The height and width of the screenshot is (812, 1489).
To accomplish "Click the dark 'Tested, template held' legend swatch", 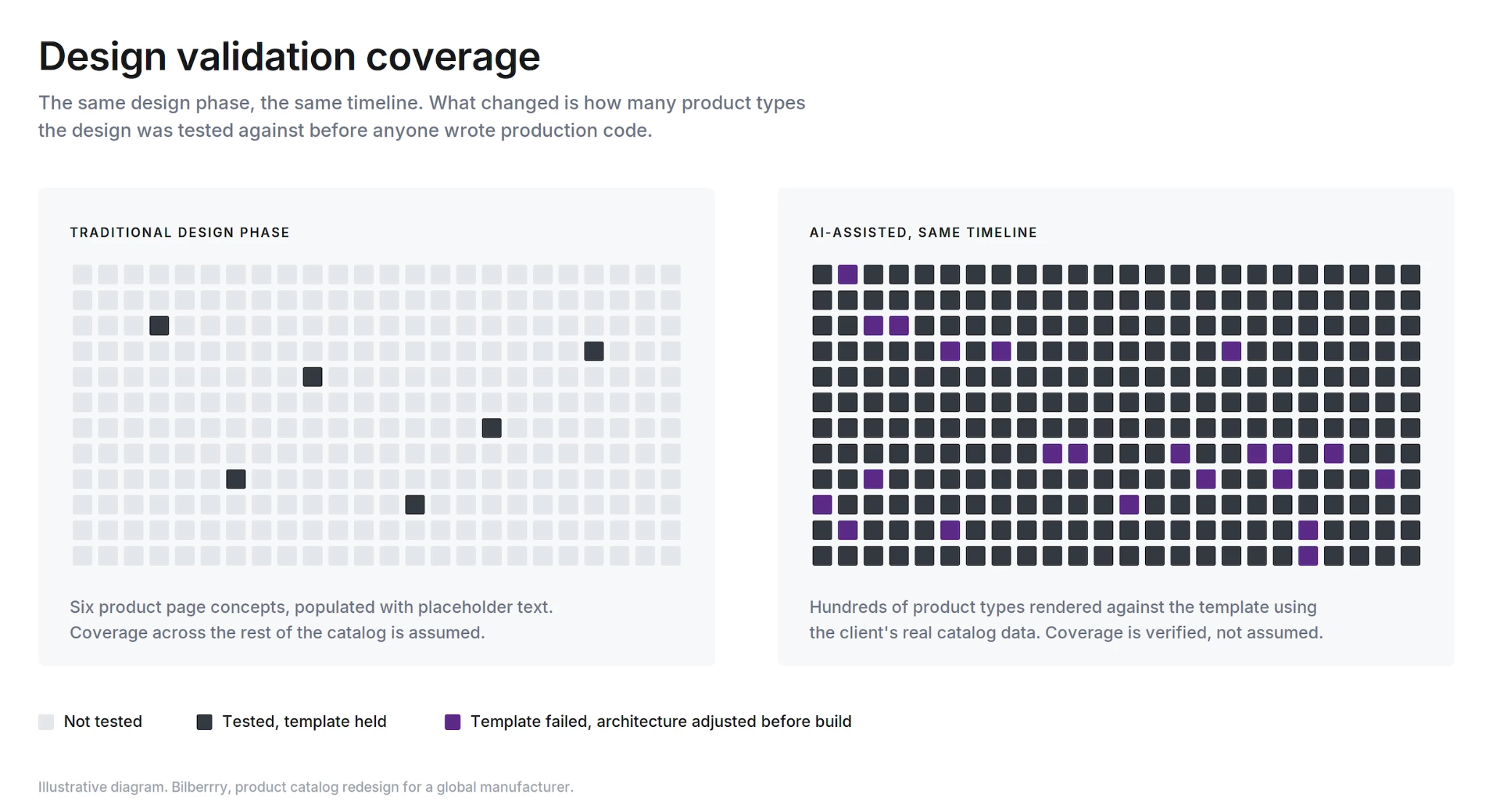I will pyautogui.click(x=204, y=722).
